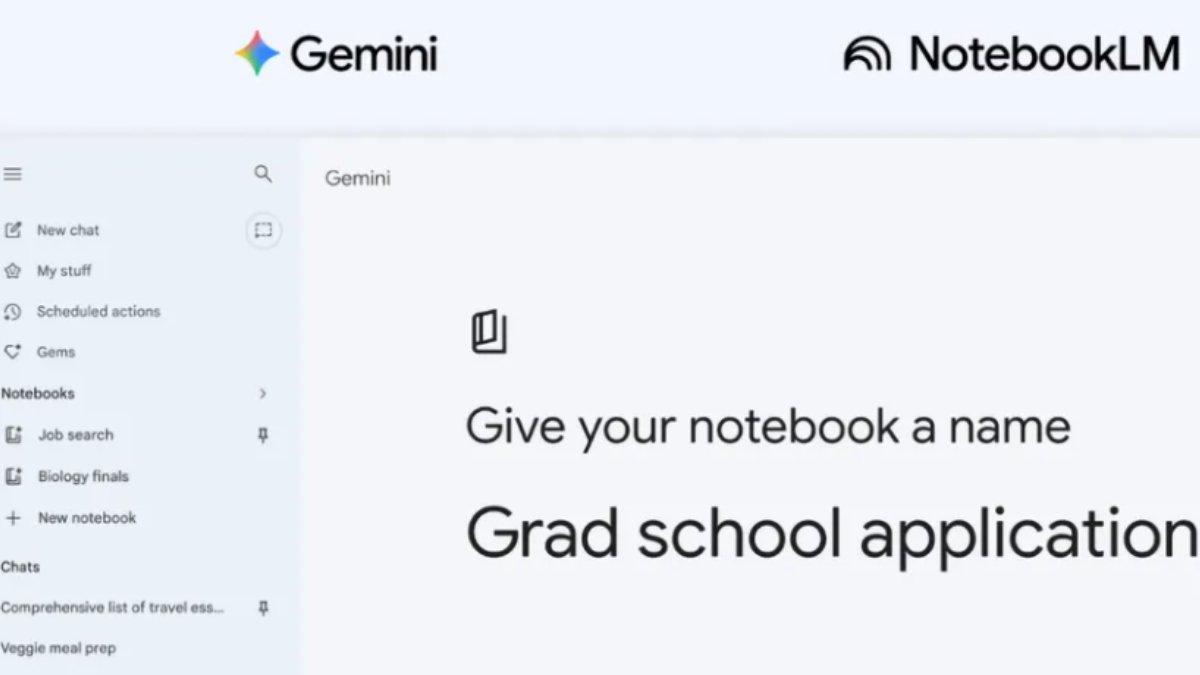Toggle the sidebar with the hamburger icon
1200x675 pixels.
13,173
